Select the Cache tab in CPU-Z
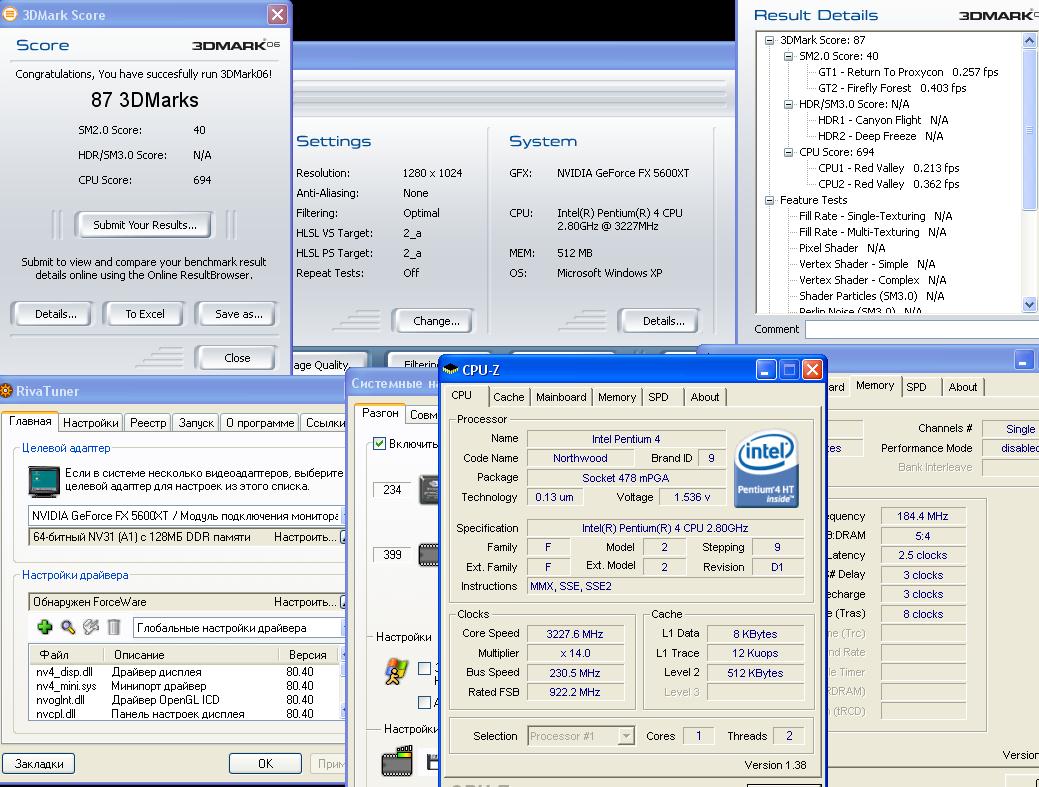Screen dimensions: 1039x787 pyautogui.click(x=508, y=397)
